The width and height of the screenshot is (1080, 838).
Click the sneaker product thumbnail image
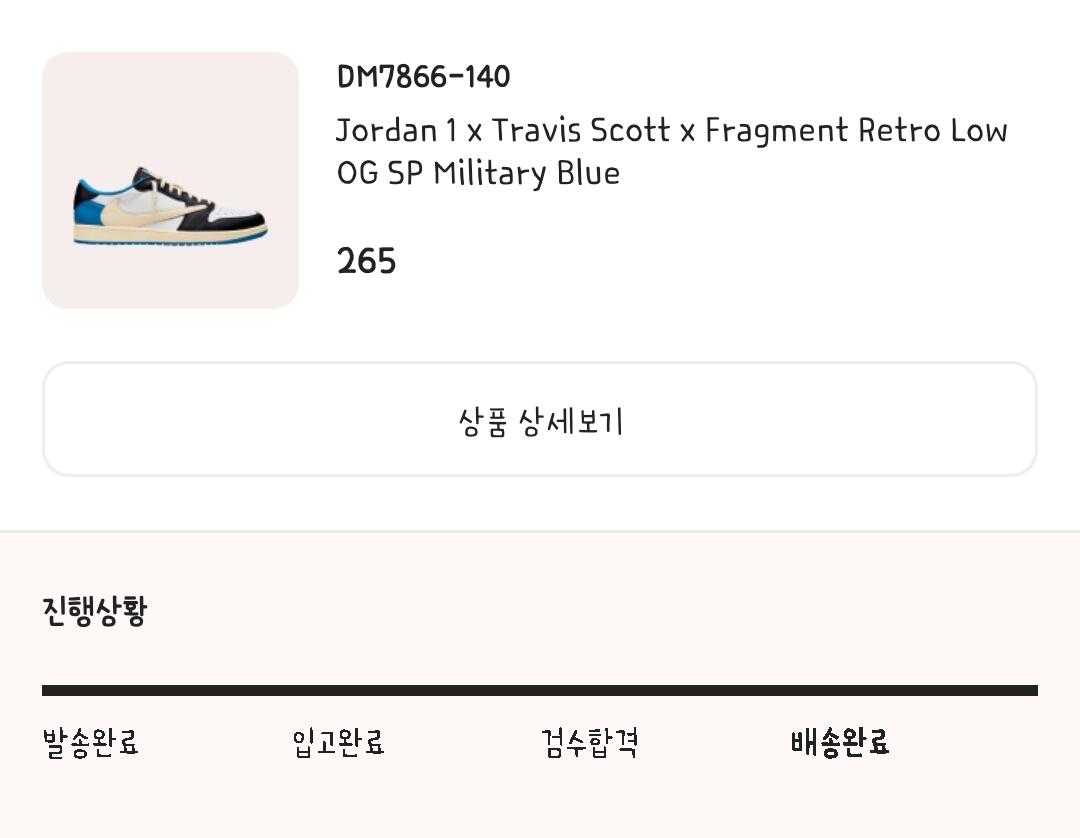[170, 180]
